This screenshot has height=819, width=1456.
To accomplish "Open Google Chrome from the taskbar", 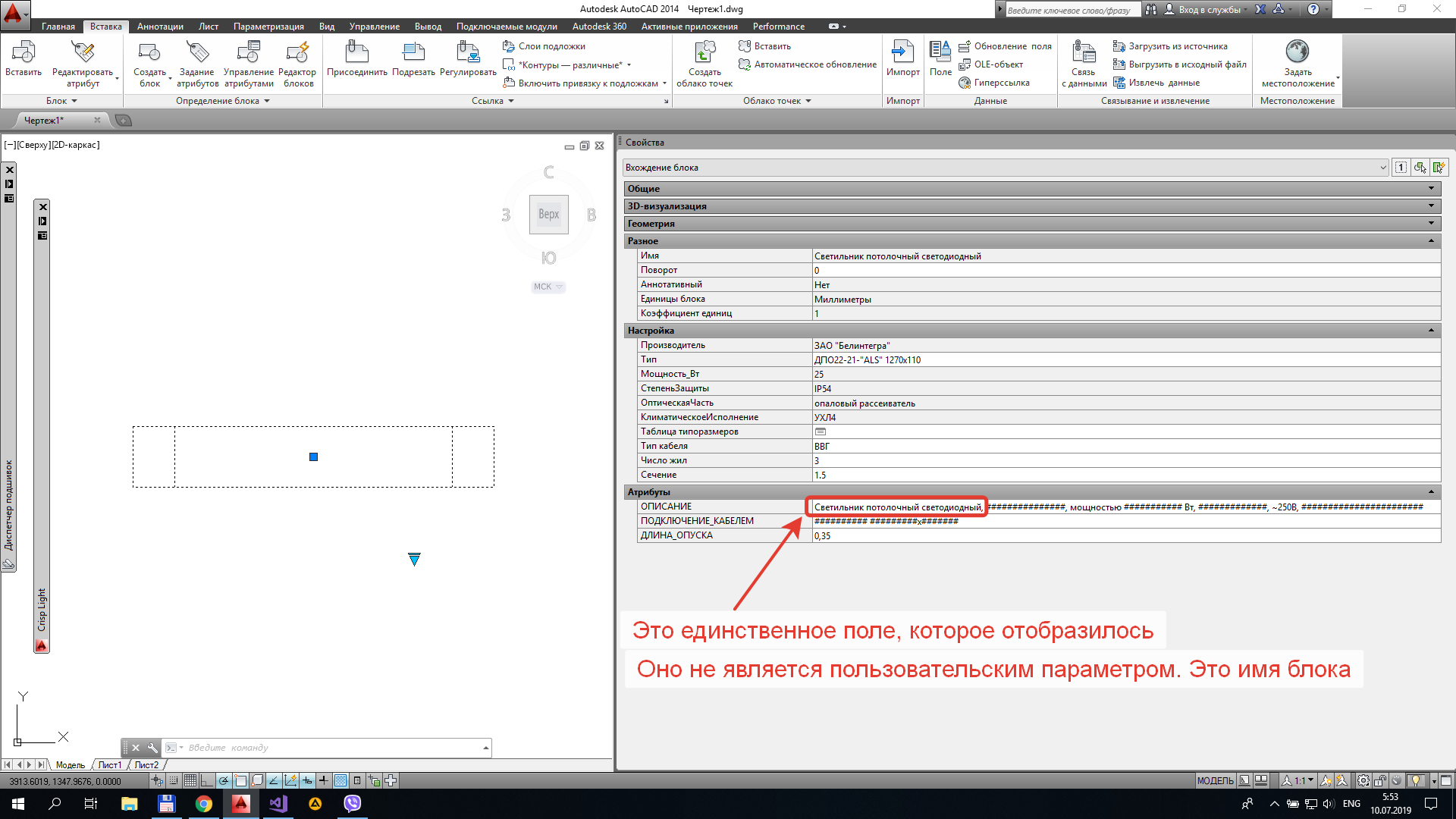I will 204,804.
